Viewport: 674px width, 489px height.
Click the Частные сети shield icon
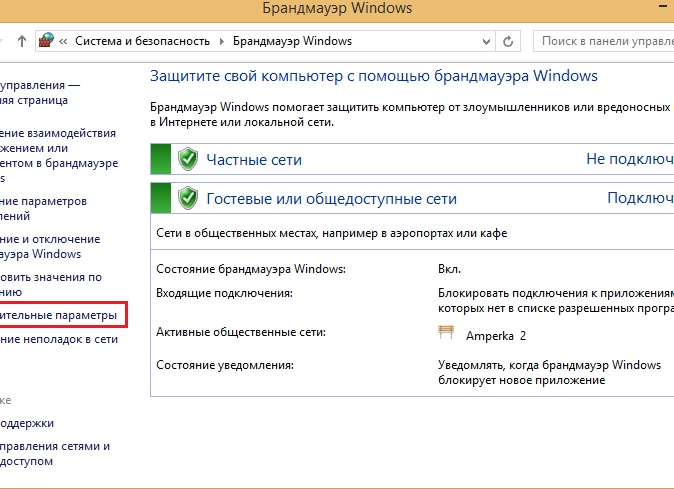[x=188, y=159]
